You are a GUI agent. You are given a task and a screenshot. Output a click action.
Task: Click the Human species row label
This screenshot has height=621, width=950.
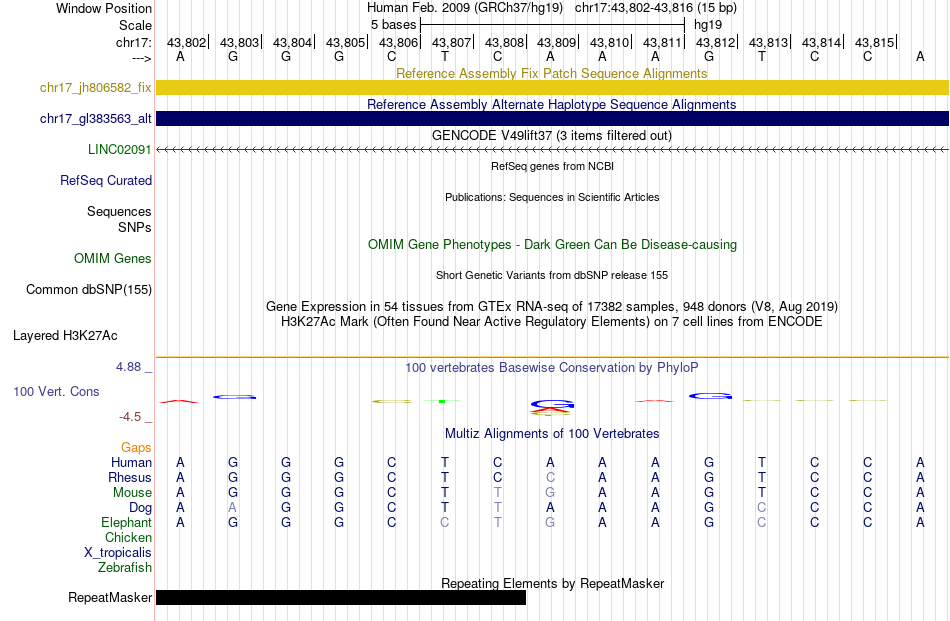[x=131, y=463]
